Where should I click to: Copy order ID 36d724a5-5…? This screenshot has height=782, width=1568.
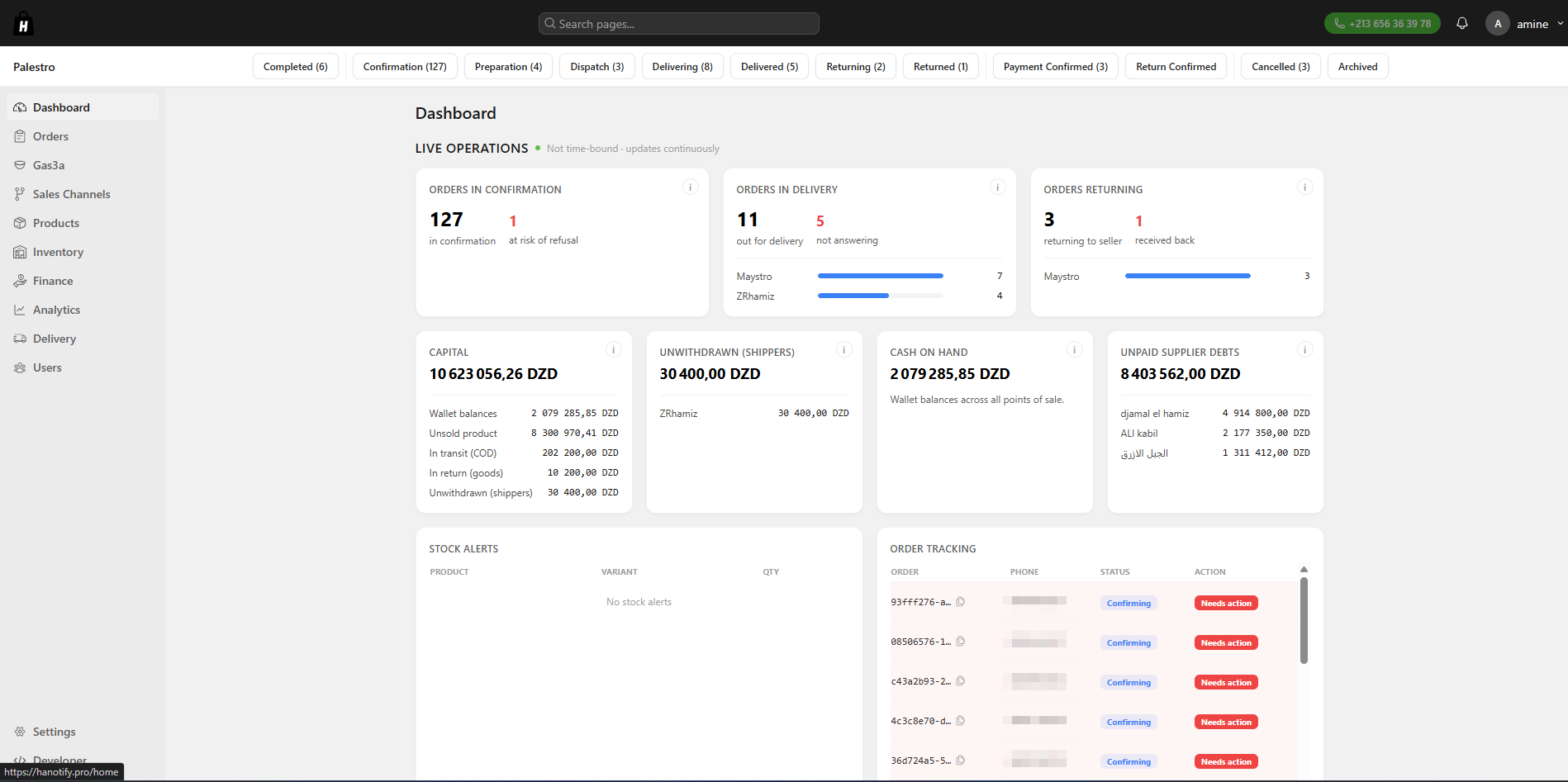pos(961,761)
